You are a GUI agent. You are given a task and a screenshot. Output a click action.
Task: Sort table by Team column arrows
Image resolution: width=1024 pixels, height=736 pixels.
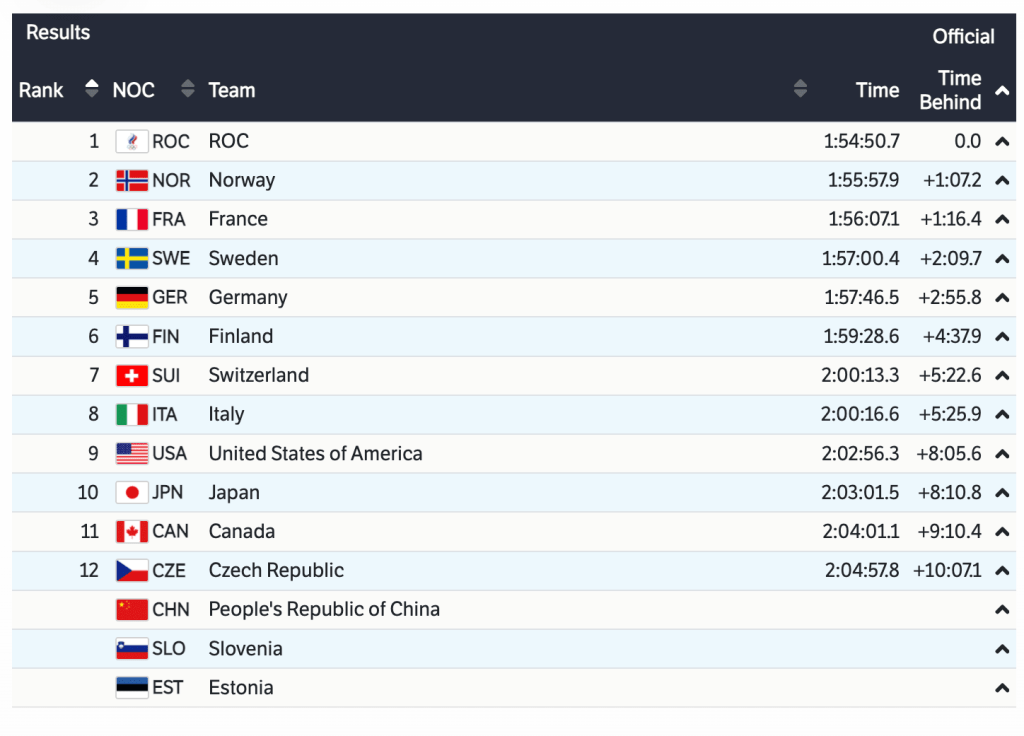click(800, 90)
